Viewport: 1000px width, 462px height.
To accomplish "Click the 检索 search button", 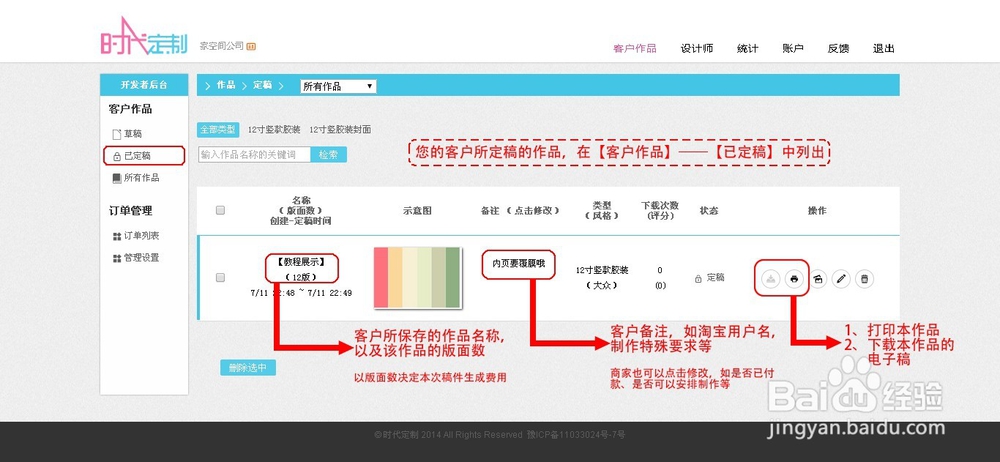I will 329,154.
